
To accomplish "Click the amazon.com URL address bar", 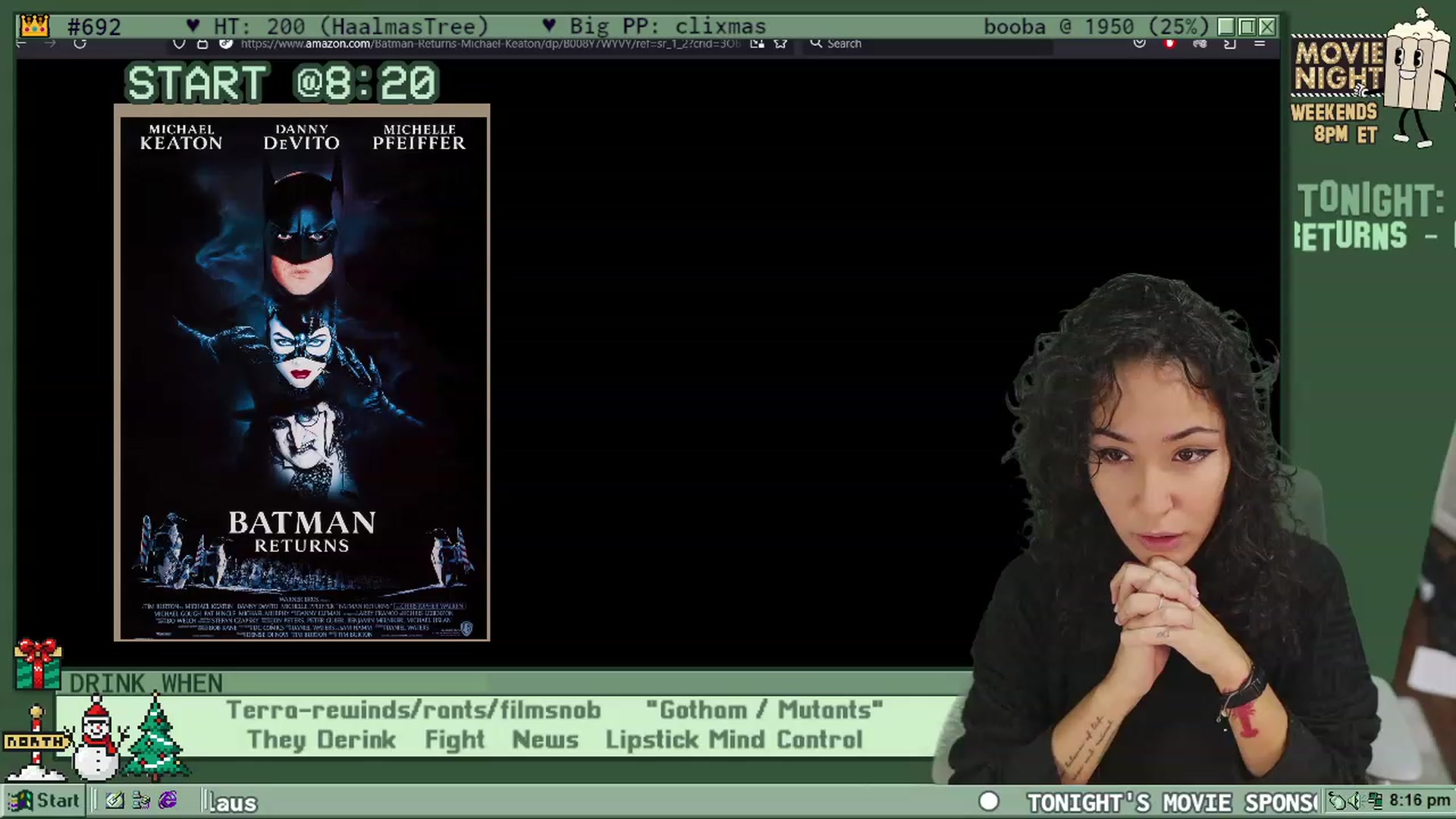I will click(490, 43).
